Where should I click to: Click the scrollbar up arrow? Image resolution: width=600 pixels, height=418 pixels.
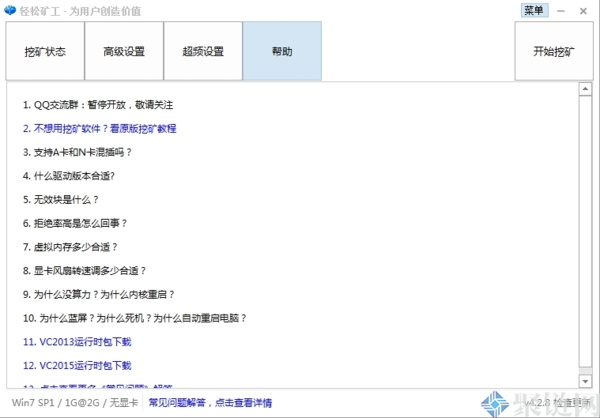585,88
